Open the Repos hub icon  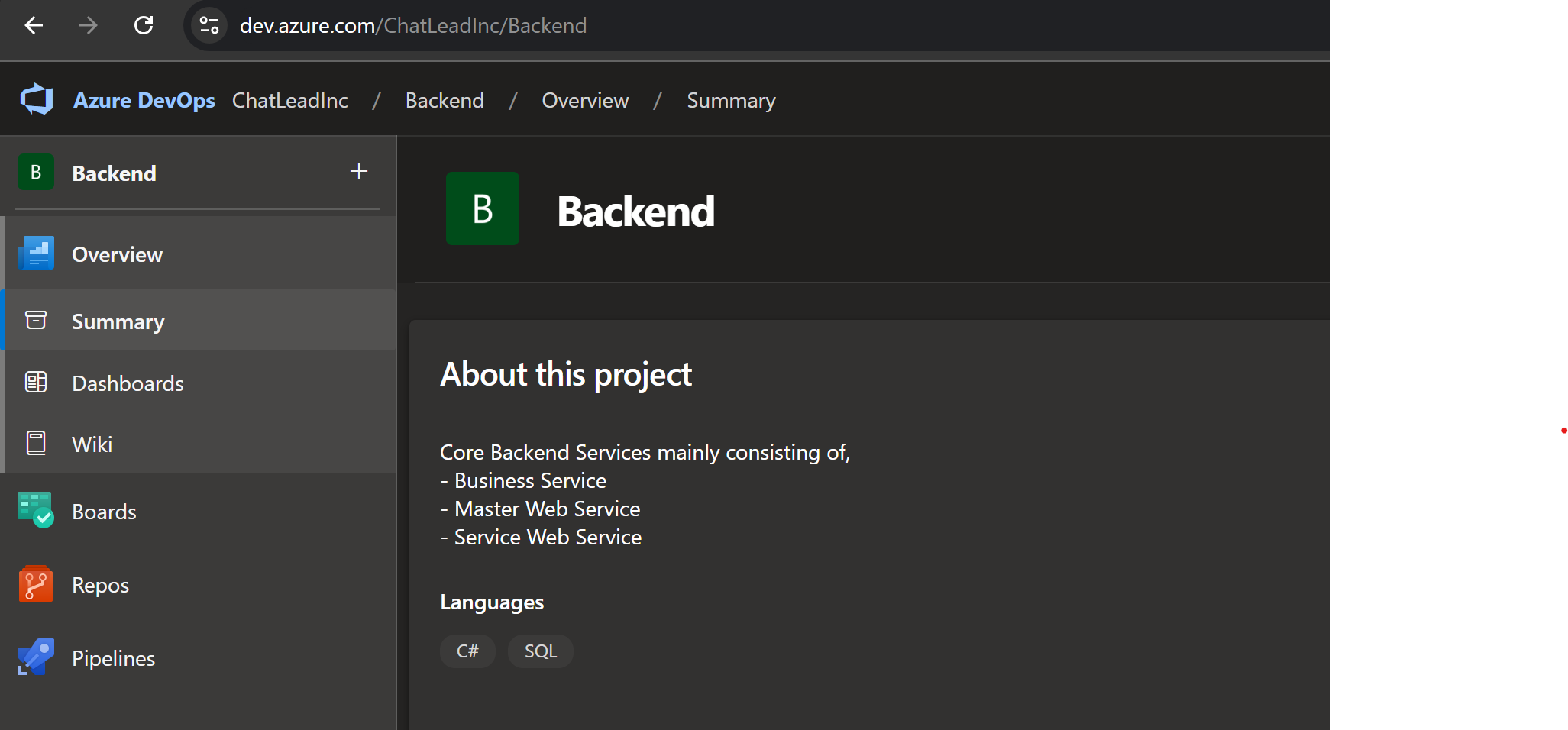(x=36, y=585)
